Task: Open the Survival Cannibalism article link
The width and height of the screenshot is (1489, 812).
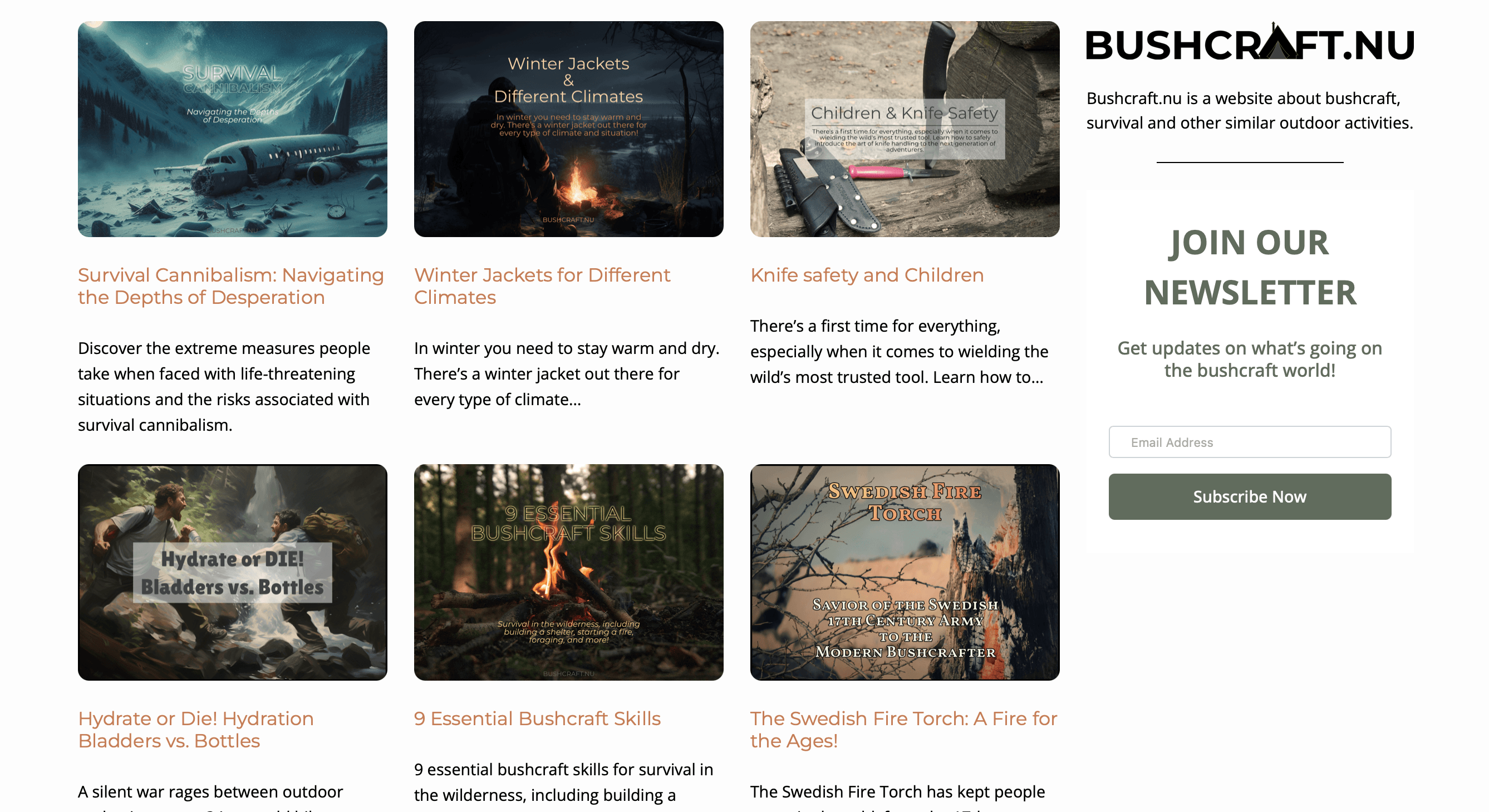Action: (x=230, y=286)
